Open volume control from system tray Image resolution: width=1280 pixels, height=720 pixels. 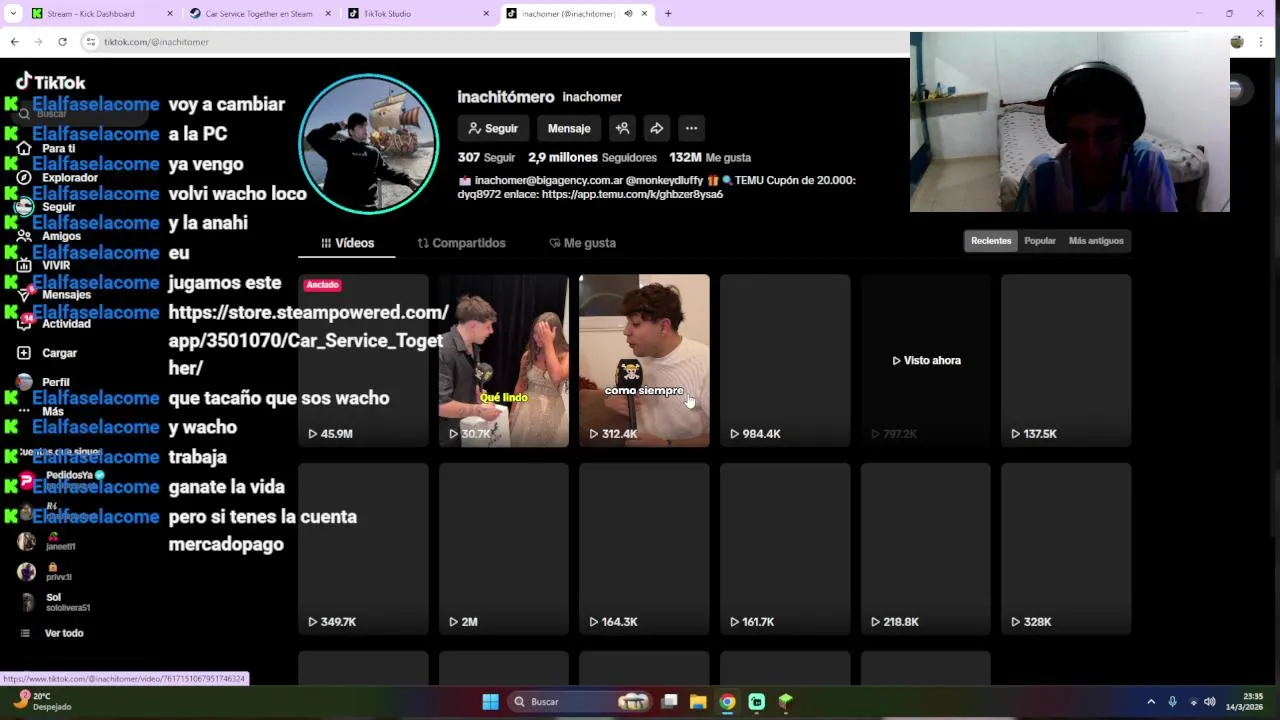[x=1210, y=702]
